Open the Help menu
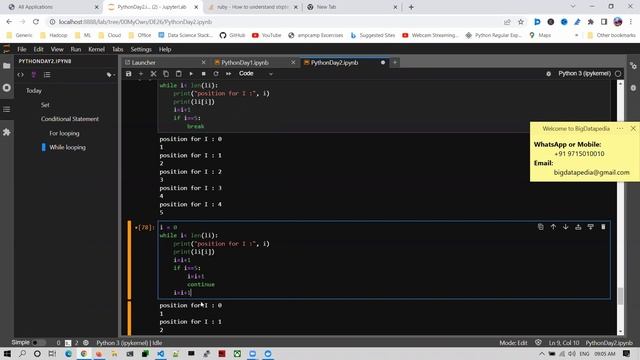Viewport: 640px width, 360px height. pyautogui.click(x=165, y=49)
